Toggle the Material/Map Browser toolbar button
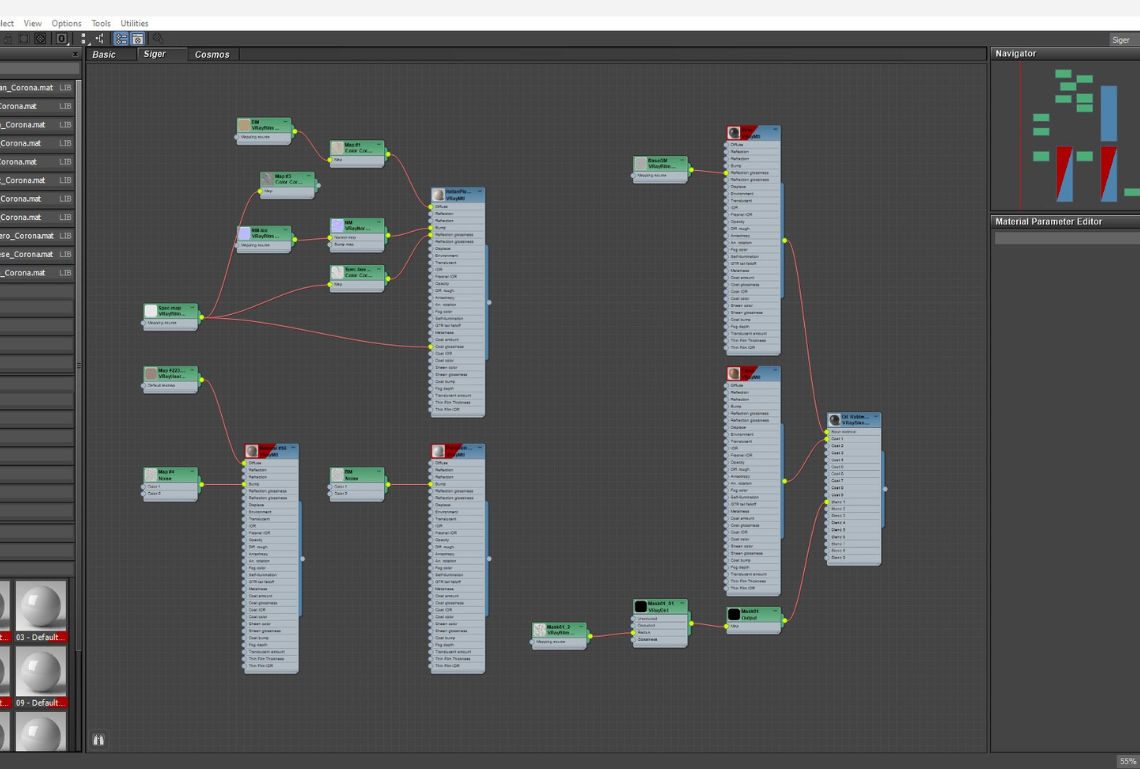 click(121, 39)
